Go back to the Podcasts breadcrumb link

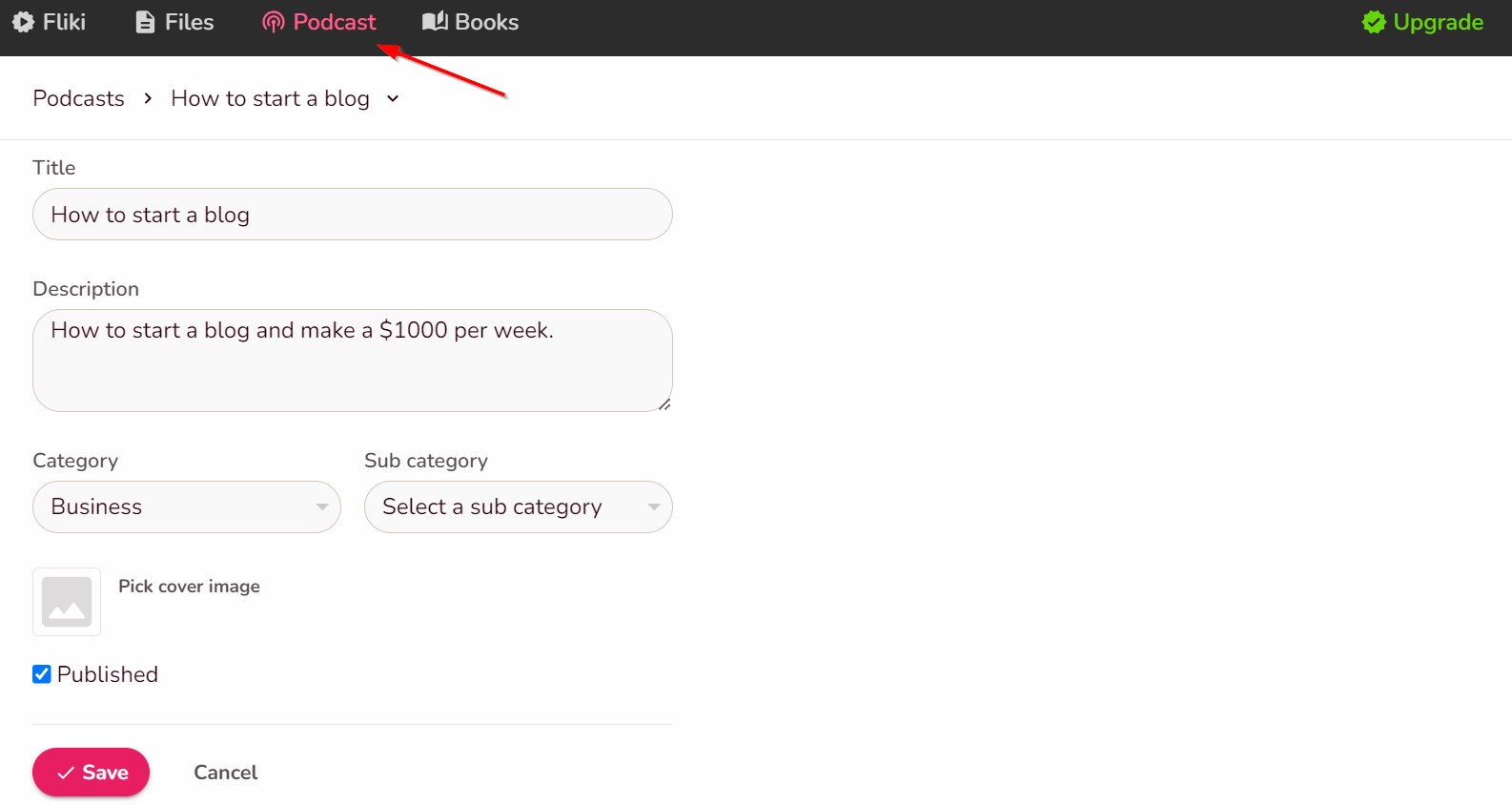click(x=78, y=98)
